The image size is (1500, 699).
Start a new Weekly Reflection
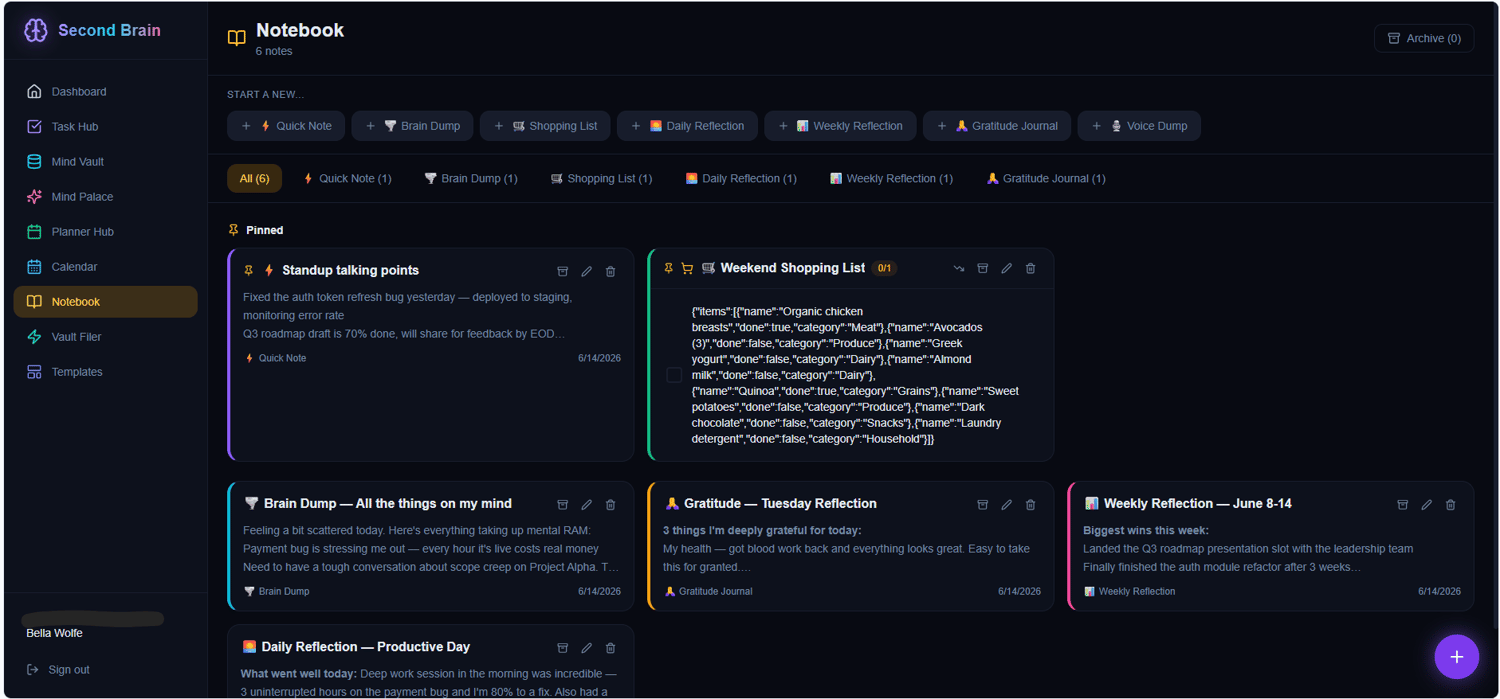tap(840, 126)
